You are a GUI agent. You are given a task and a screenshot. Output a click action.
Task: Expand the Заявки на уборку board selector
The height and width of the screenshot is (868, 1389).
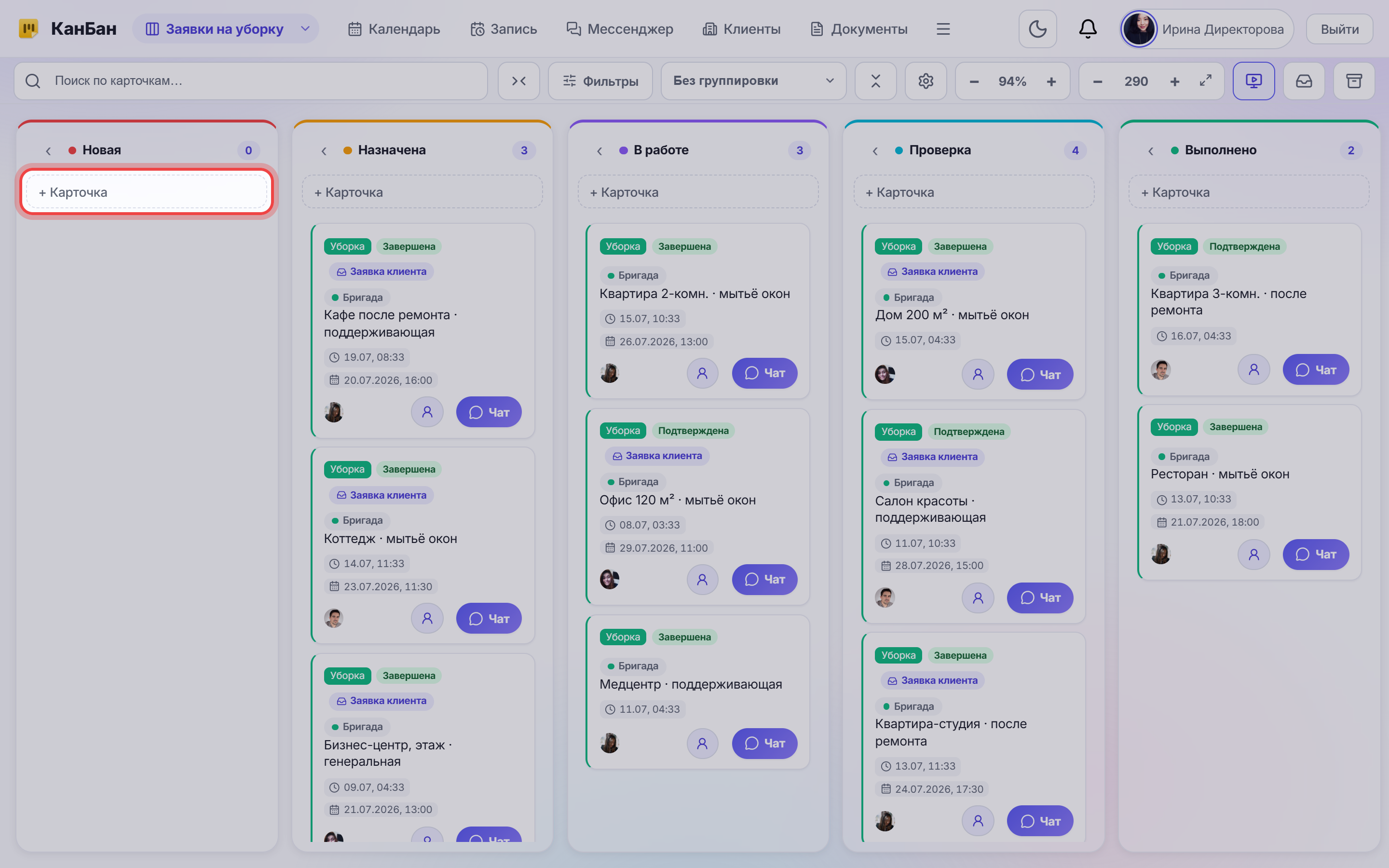226,29
